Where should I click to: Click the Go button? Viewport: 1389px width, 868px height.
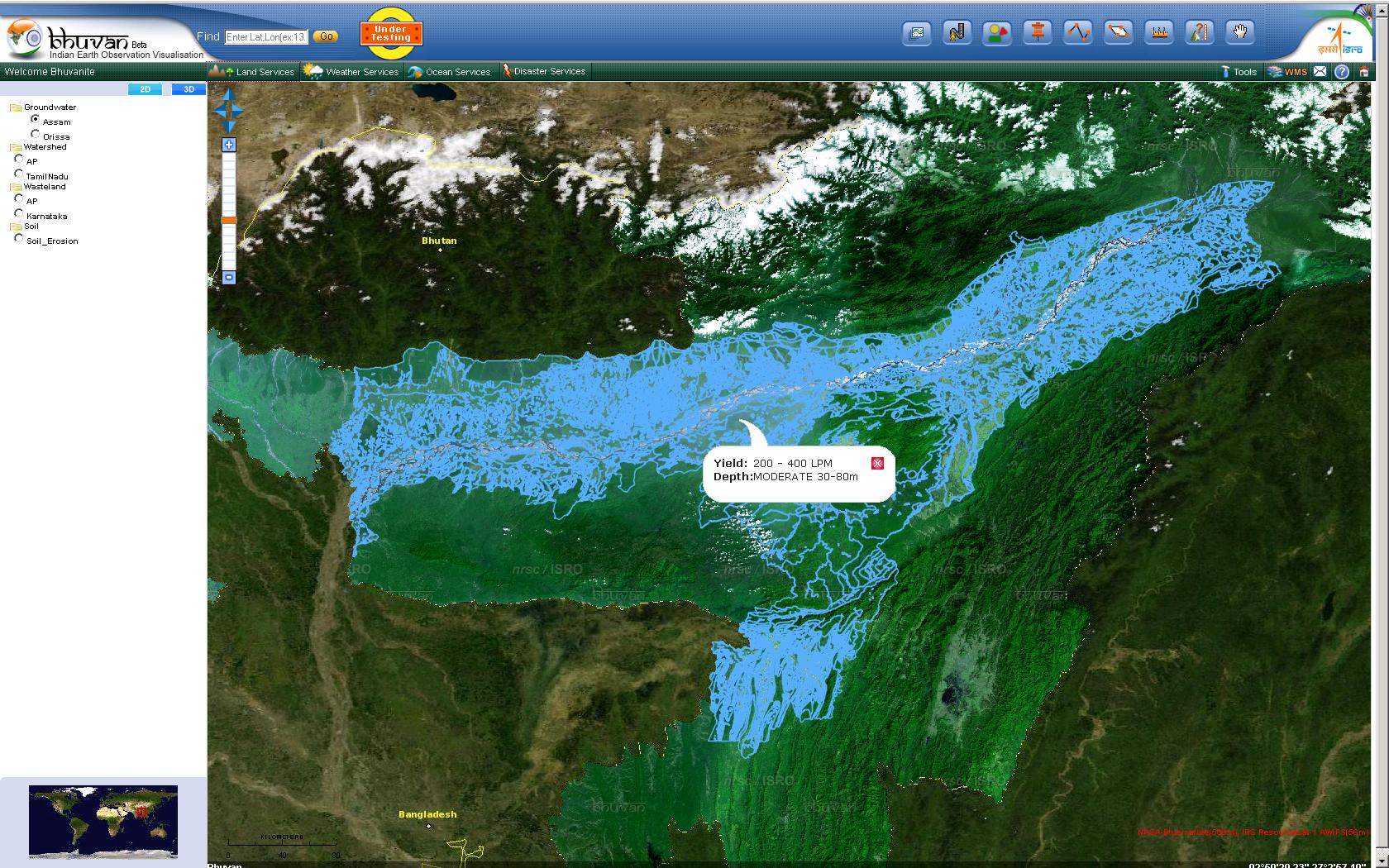(x=327, y=36)
